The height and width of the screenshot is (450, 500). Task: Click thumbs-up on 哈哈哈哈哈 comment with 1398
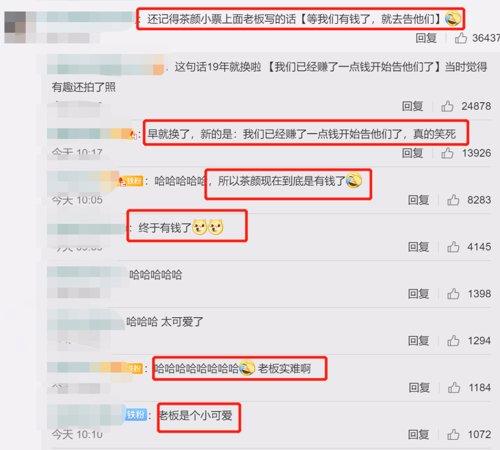(x=453, y=294)
